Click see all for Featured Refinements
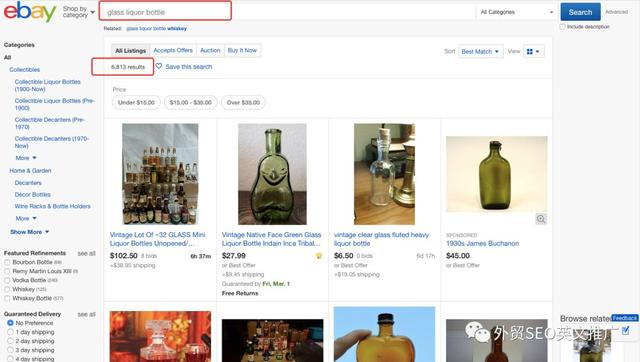 [86, 253]
